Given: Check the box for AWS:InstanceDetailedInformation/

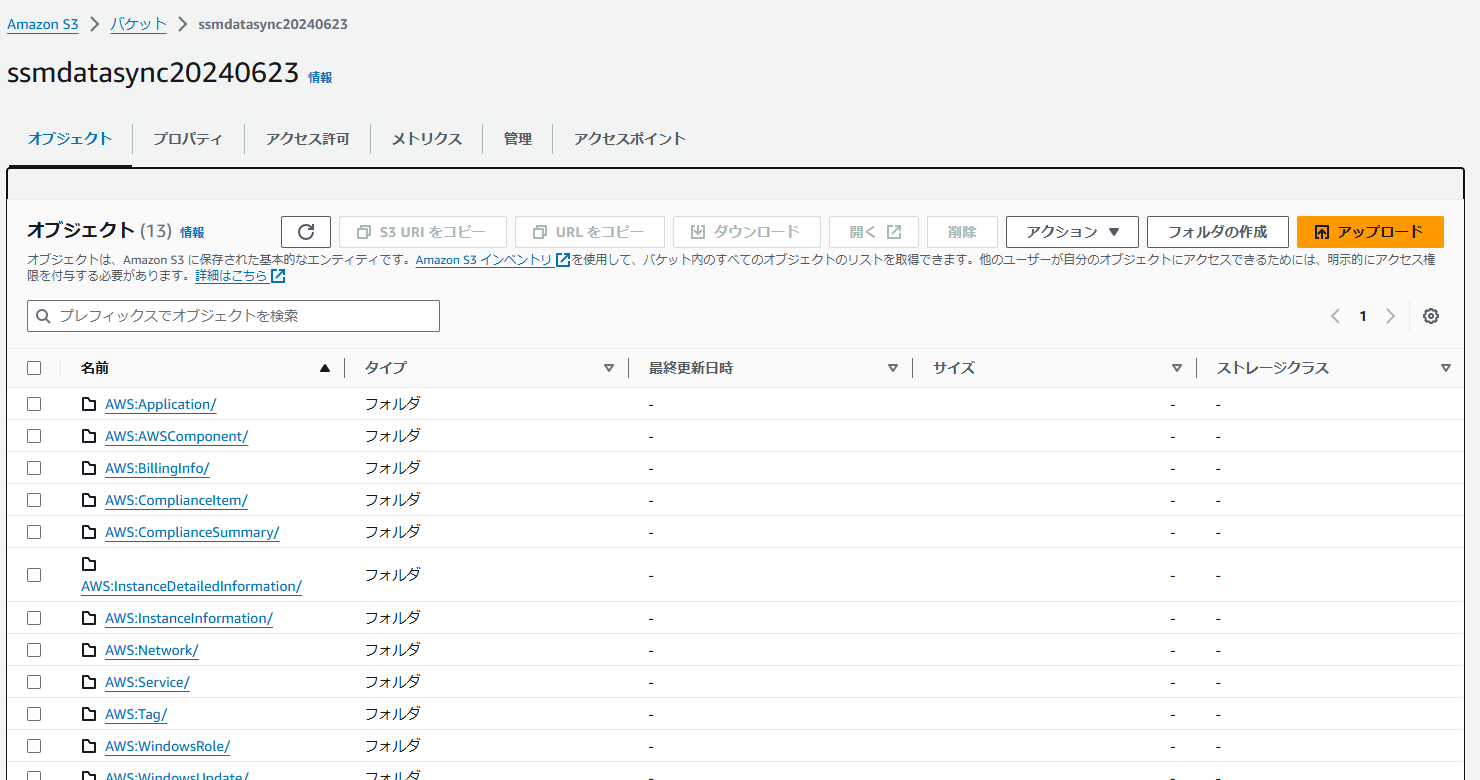Looking at the screenshot, I should 34,575.
